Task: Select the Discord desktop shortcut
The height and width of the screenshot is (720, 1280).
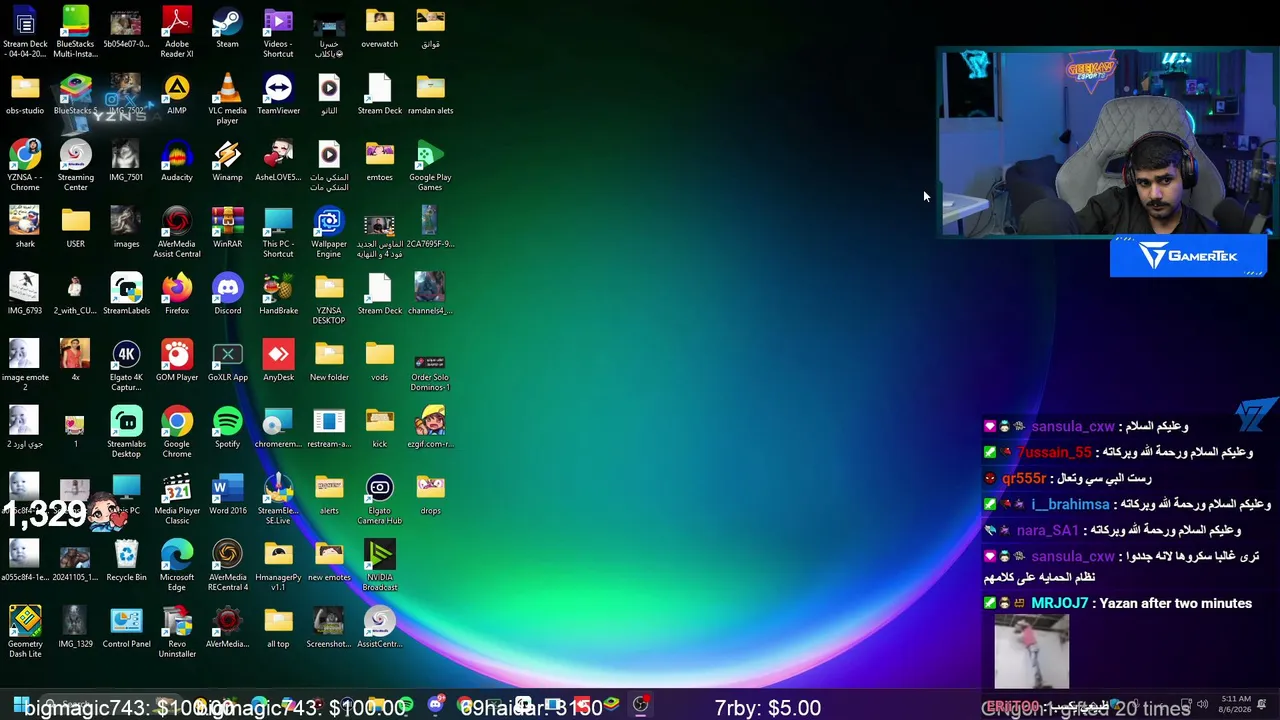Action: tap(227, 294)
